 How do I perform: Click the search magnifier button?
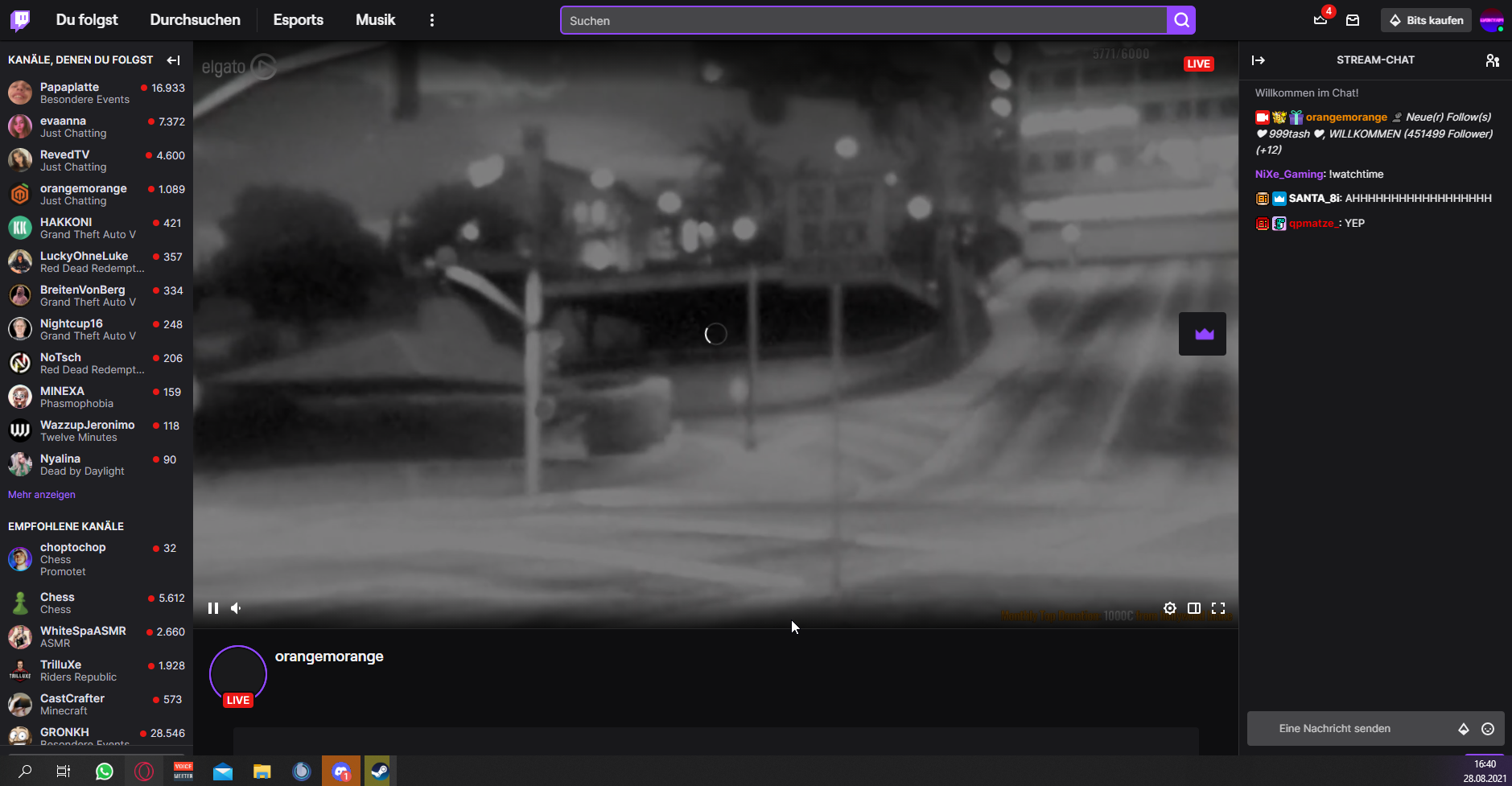click(x=1181, y=20)
